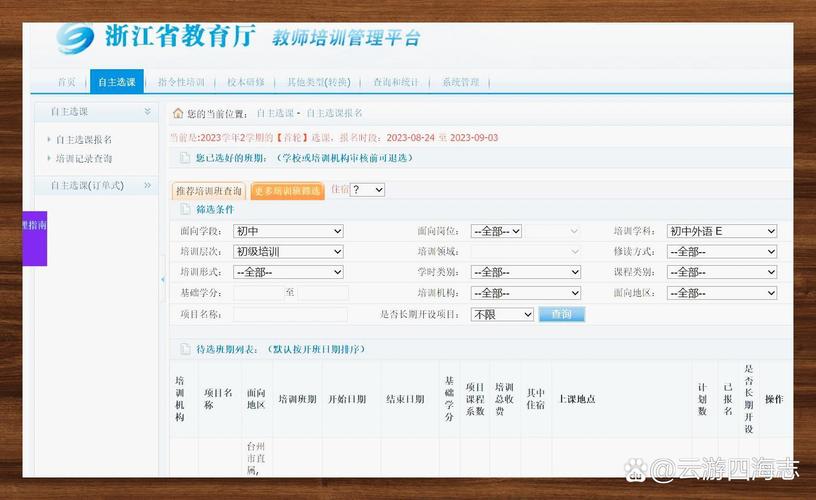Collapse the sidebar using the small arrow handle
This screenshot has width=816, height=500.
(x=163, y=280)
